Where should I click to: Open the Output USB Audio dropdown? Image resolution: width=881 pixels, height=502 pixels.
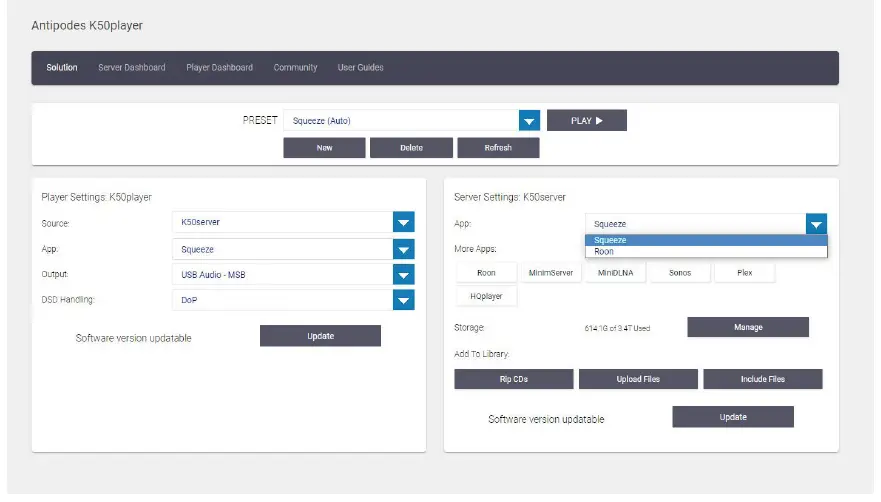click(x=403, y=274)
